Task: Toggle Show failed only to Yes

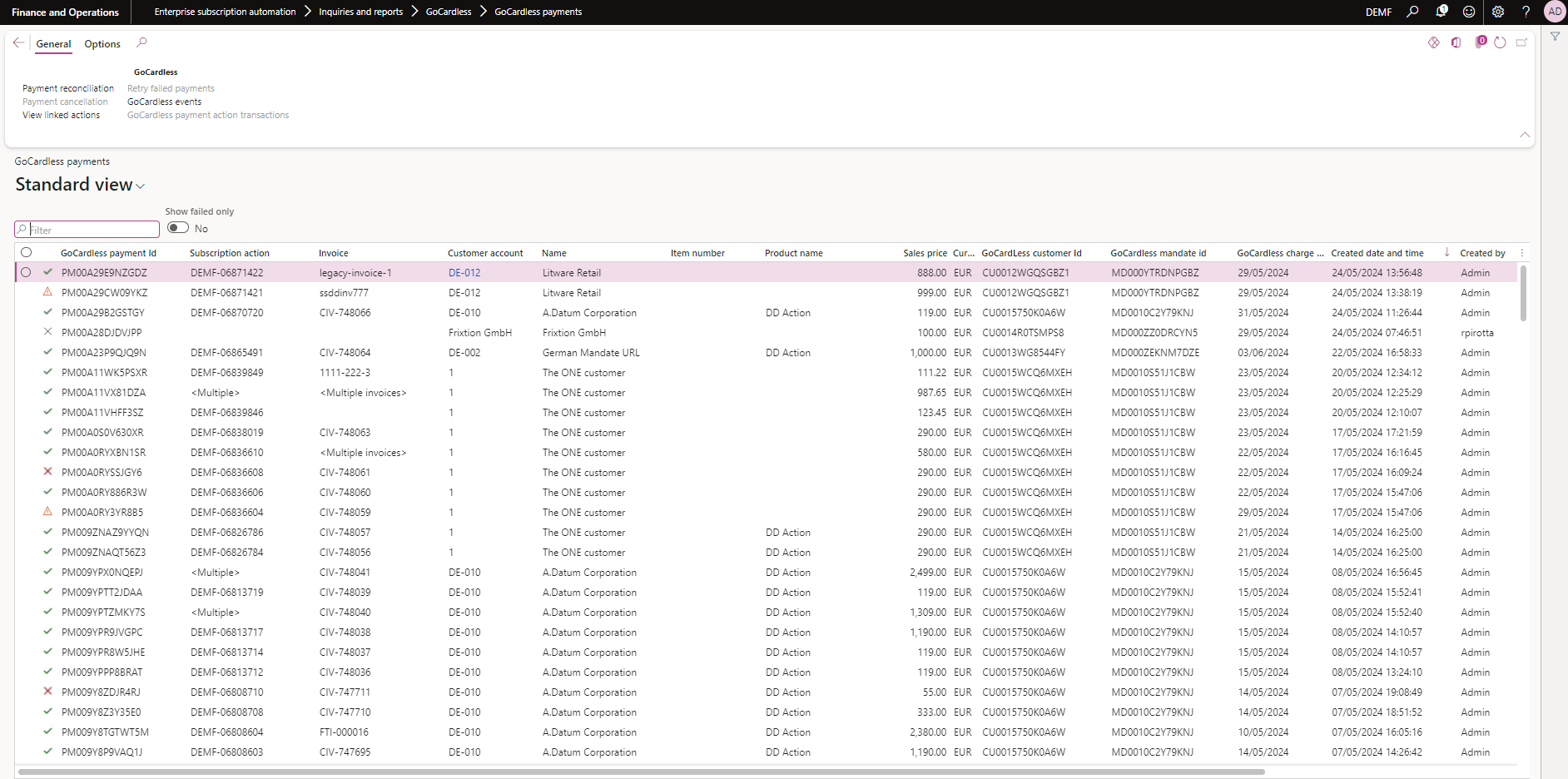Action: [x=177, y=227]
